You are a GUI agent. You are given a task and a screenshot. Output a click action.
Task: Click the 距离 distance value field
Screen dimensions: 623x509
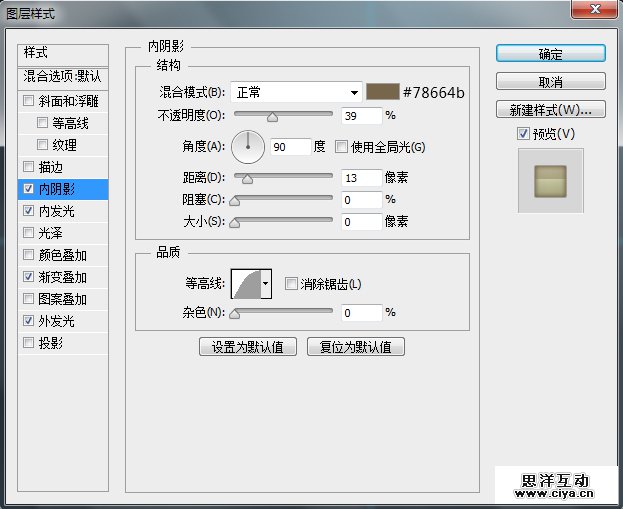(361, 178)
